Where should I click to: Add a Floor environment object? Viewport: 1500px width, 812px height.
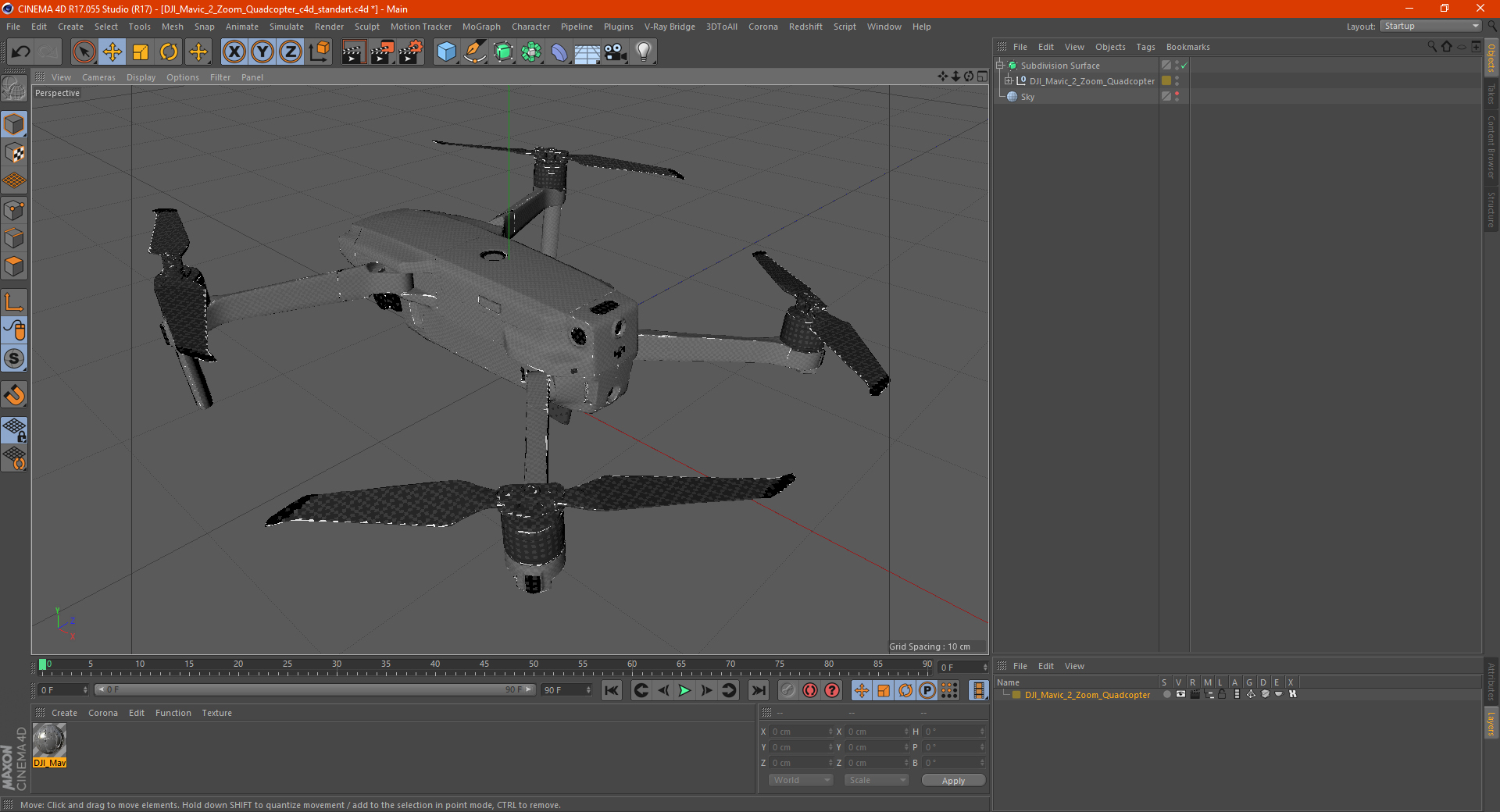tap(587, 52)
